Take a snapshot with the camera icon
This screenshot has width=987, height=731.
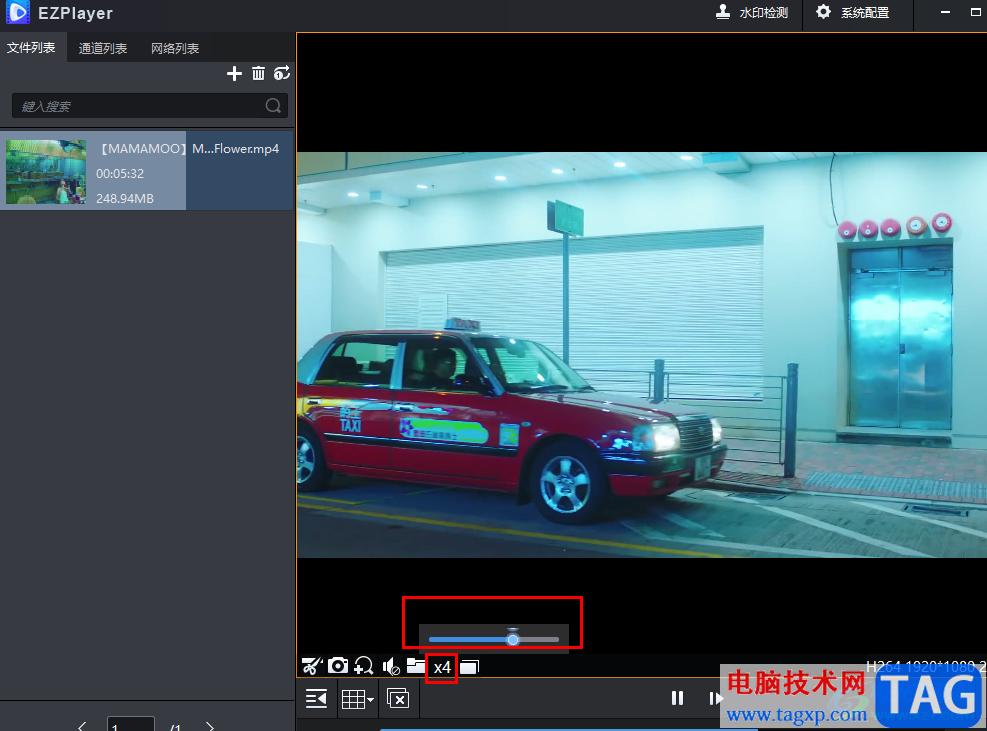pyautogui.click(x=337, y=666)
